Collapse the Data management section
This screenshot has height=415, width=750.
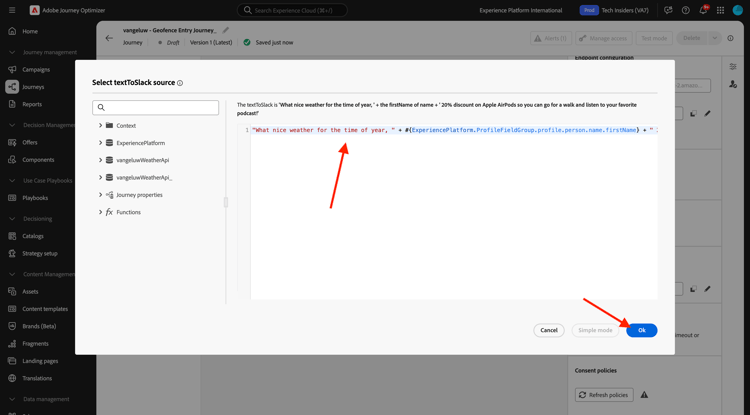pyautogui.click(x=12, y=399)
